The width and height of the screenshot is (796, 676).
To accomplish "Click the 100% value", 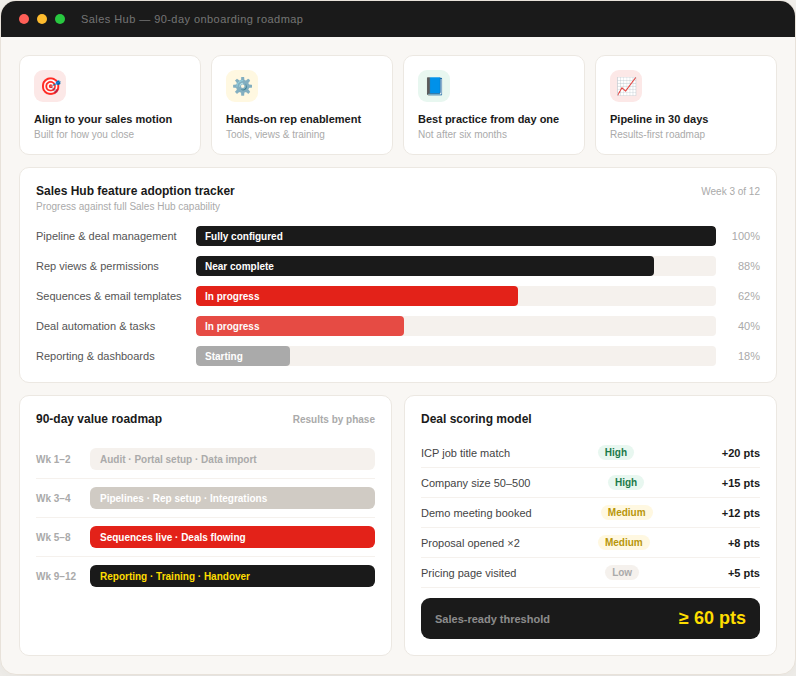I will tap(745, 236).
